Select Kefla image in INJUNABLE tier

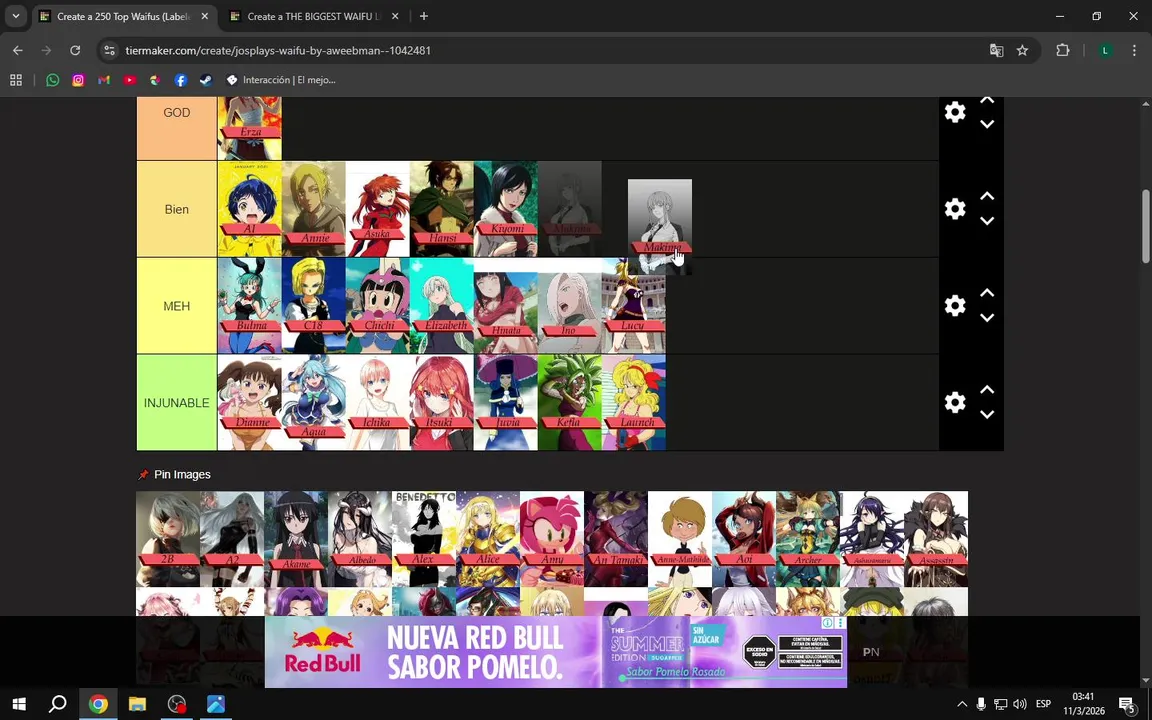tap(569, 403)
